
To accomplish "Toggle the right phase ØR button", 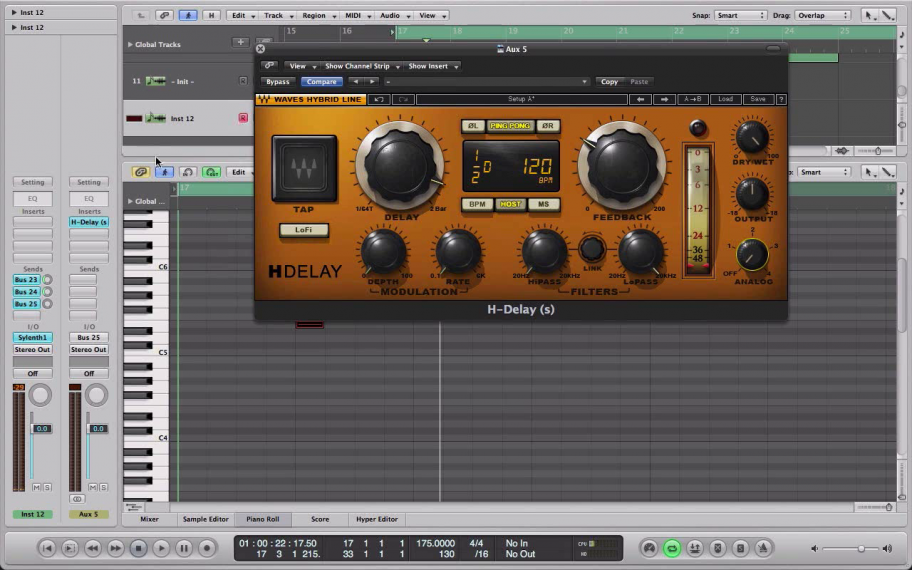I will [x=547, y=126].
